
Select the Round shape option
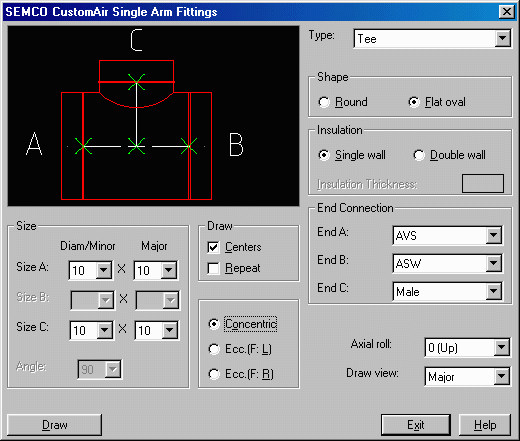tap(343, 102)
